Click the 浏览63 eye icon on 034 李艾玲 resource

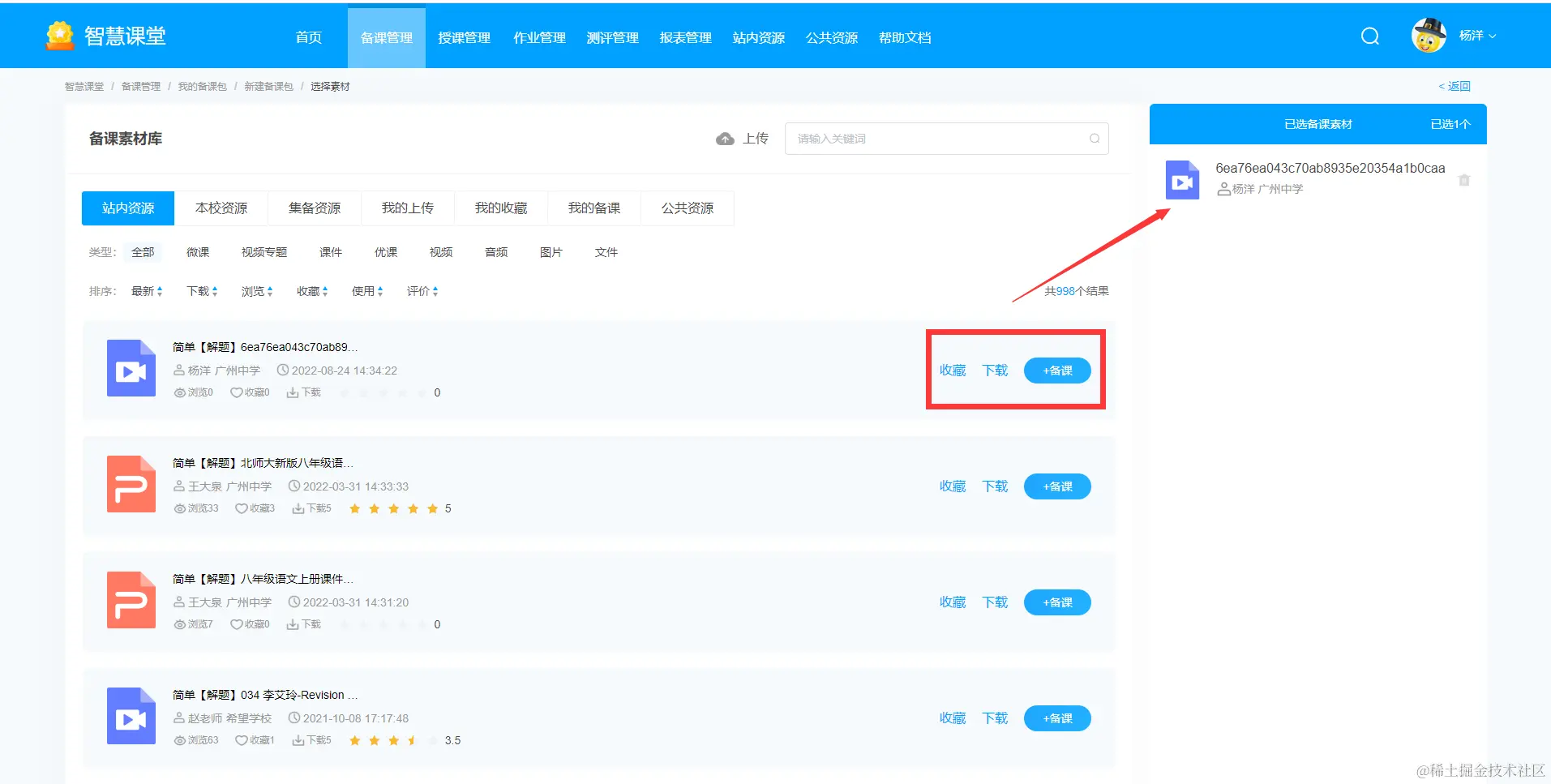point(180,739)
